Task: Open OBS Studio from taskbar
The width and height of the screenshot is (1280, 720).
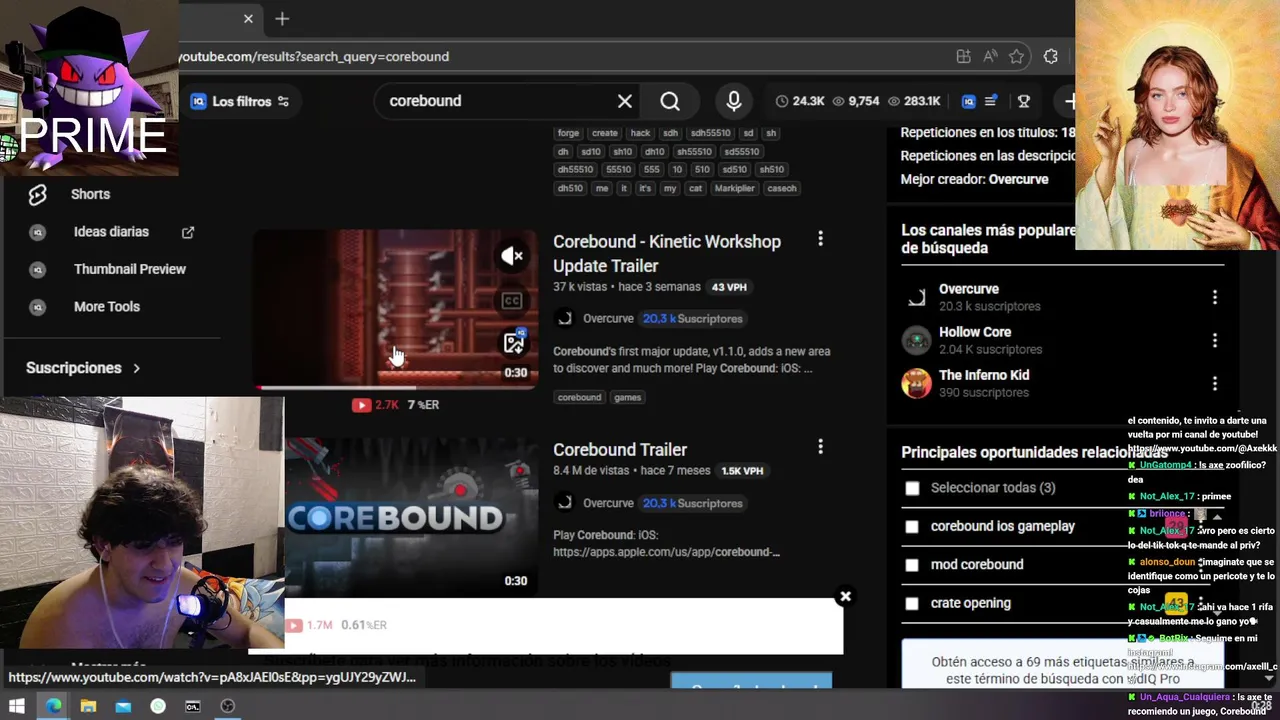Action: tap(228, 706)
